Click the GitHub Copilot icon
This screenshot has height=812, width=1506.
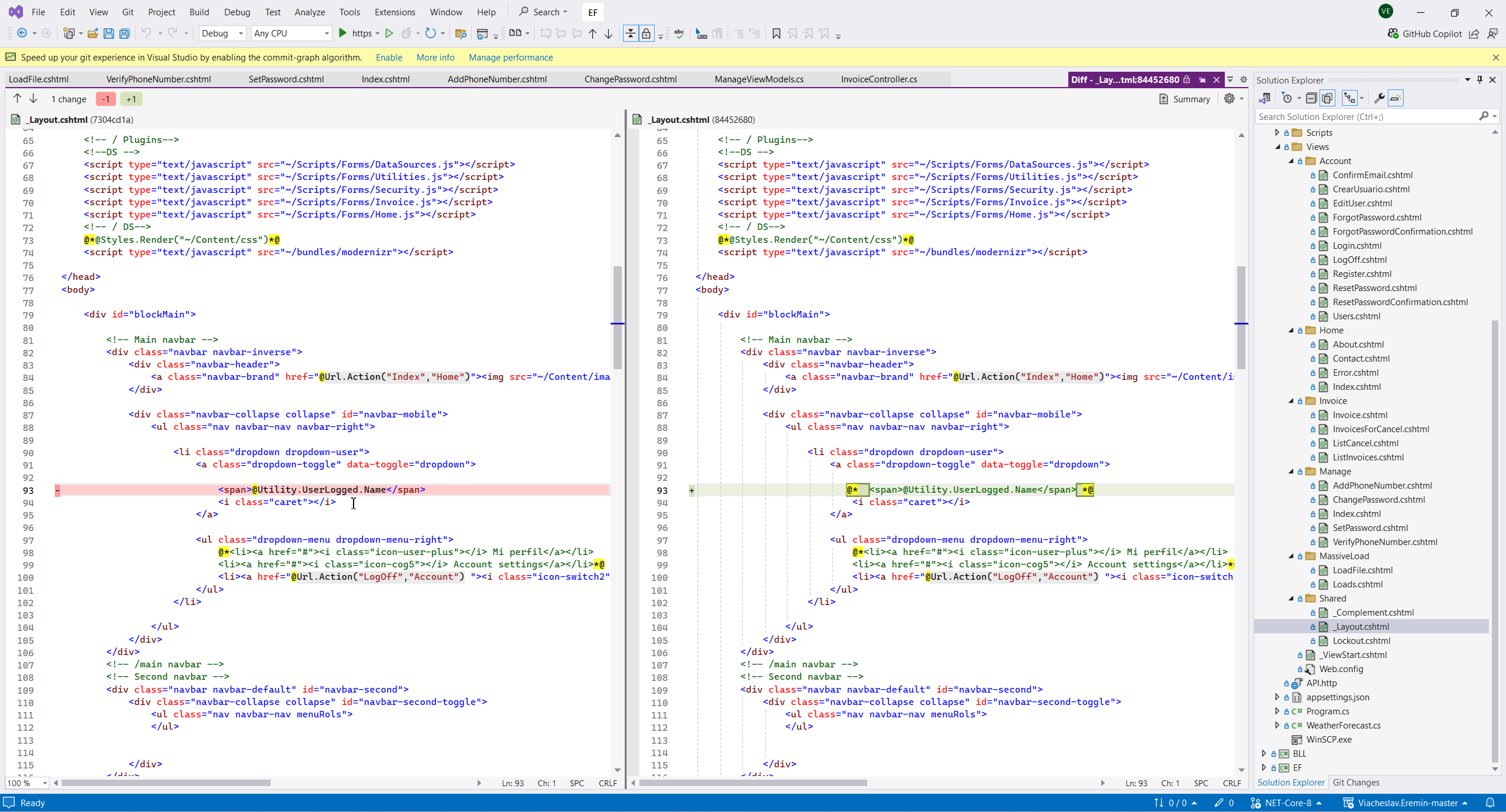[x=1393, y=34]
